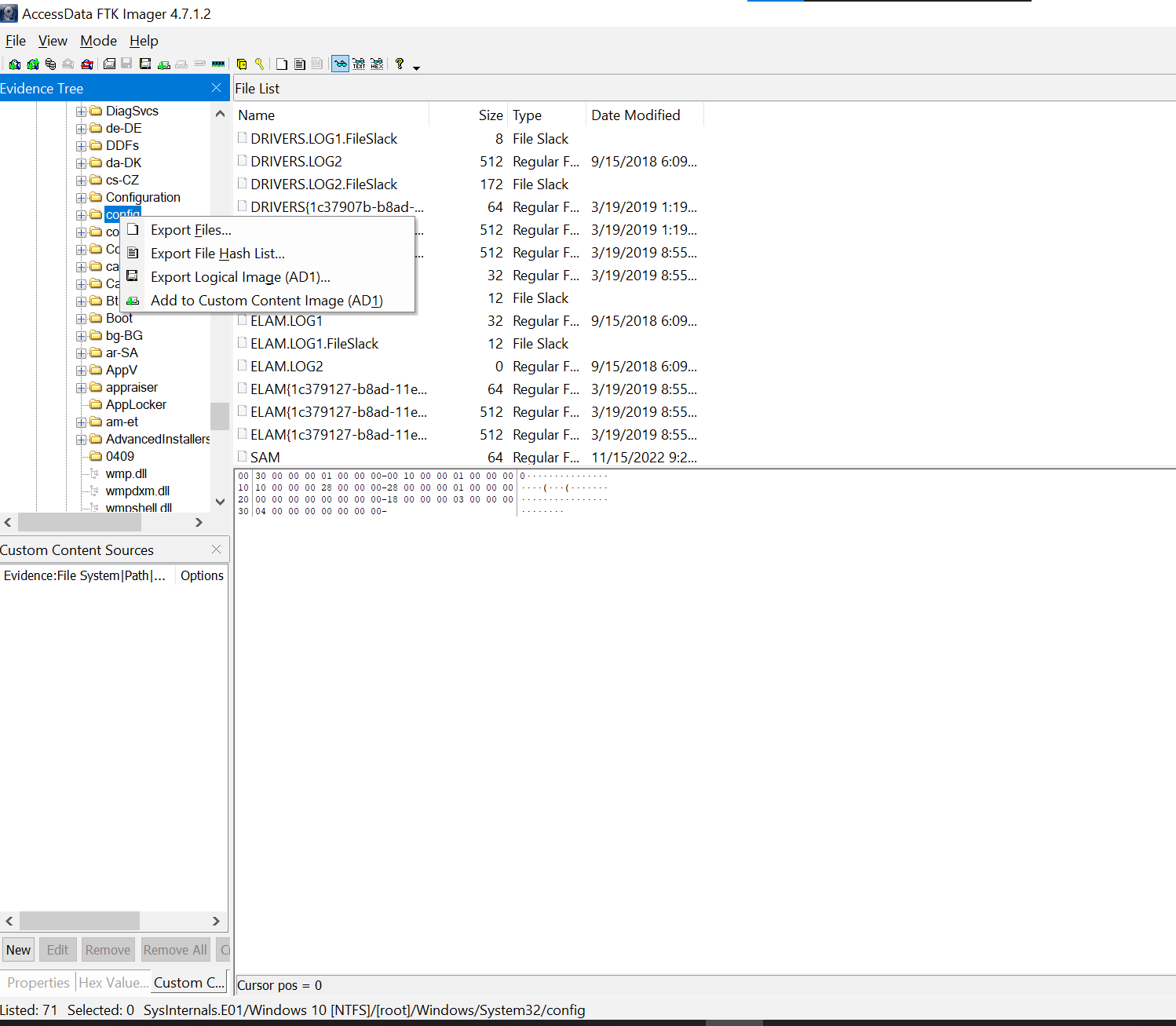Toggle the automatic view mode glasses button

tap(340, 64)
